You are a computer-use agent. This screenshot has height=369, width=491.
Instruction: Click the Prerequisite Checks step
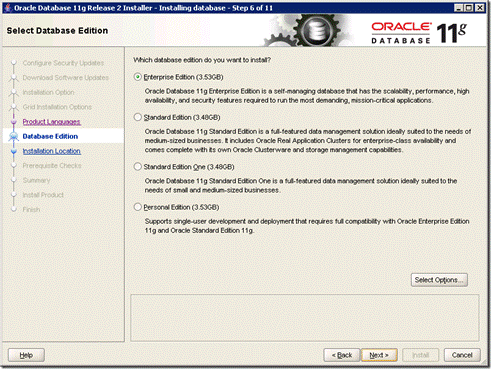[52, 166]
